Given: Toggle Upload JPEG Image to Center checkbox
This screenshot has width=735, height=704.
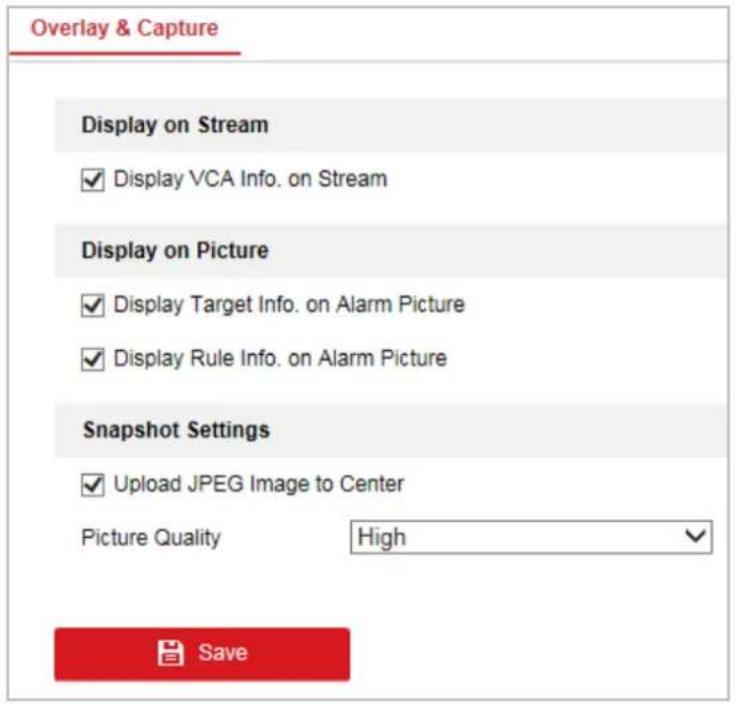Looking at the screenshot, I should coord(92,485).
